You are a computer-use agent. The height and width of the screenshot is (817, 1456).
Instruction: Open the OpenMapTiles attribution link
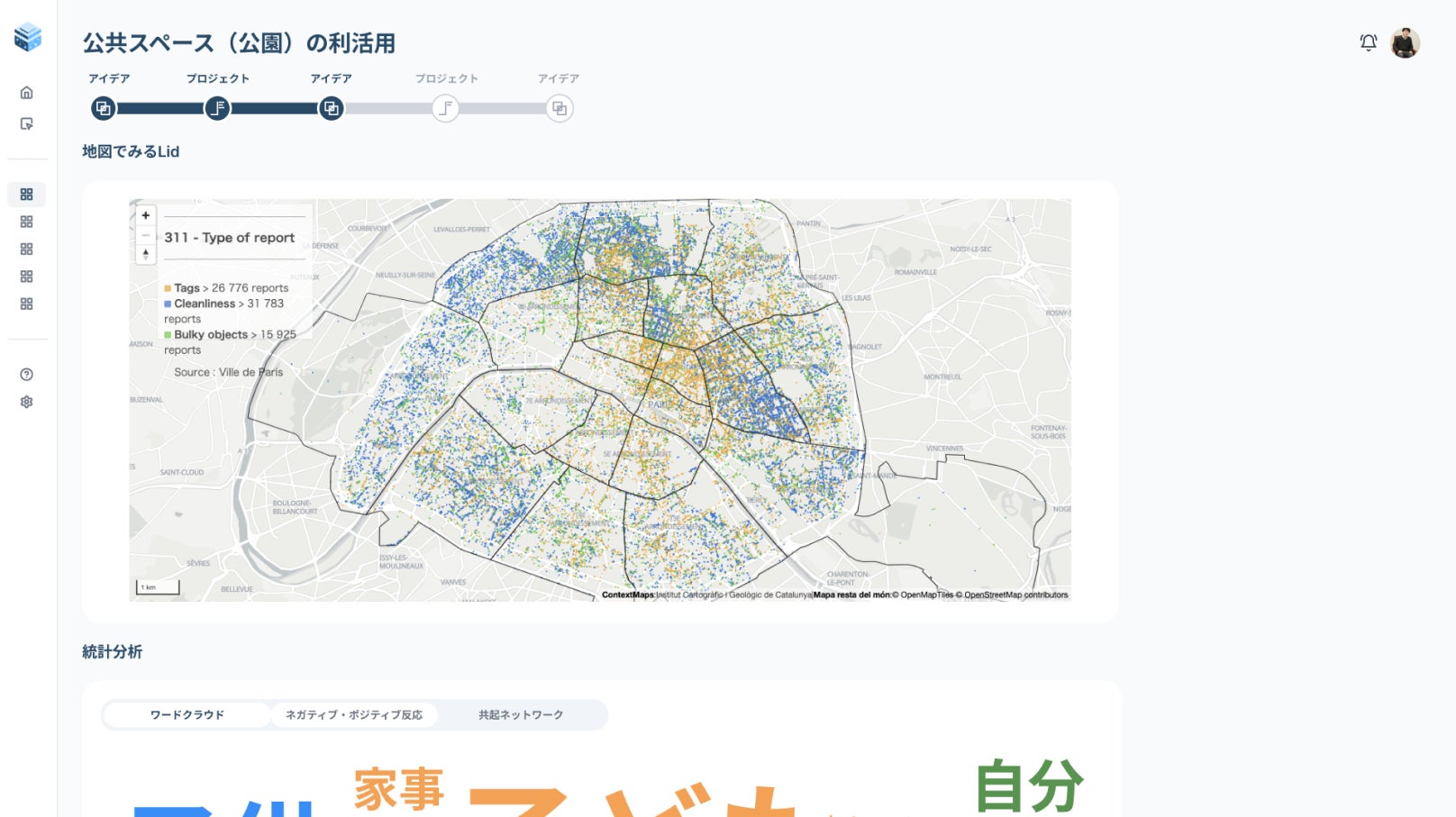pyautogui.click(x=922, y=595)
